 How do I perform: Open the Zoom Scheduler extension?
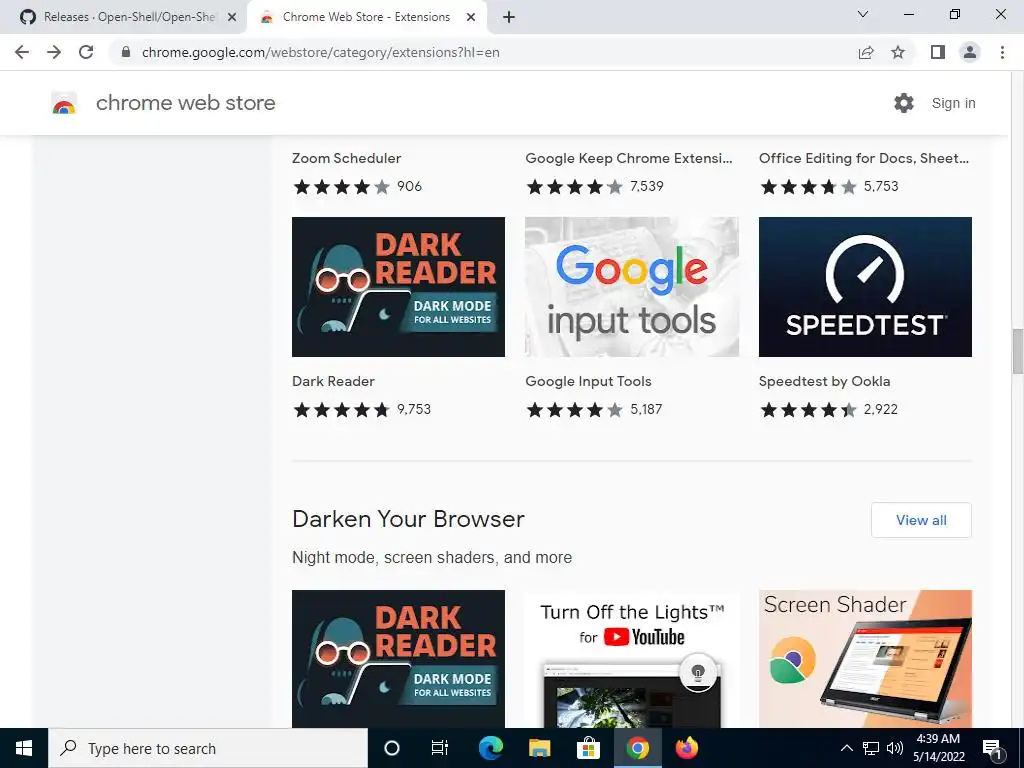coord(346,158)
